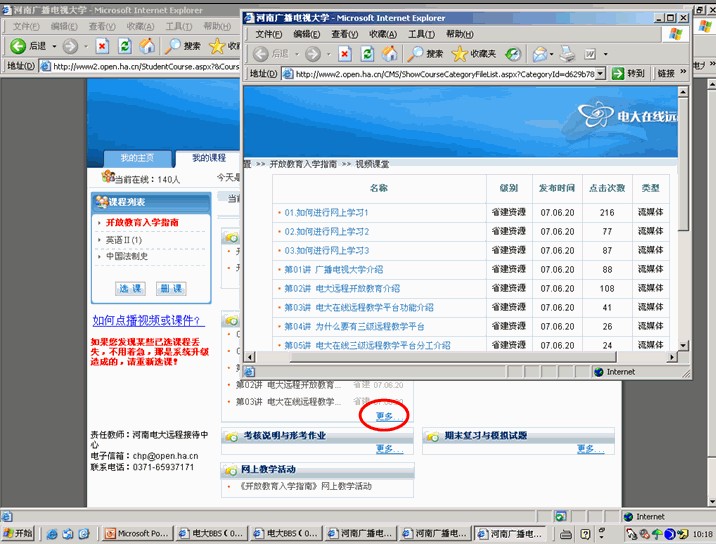This screenshot has height=544, width=716.
Task: Switch to the 我的课程 tab
Action: coord(209,158)
